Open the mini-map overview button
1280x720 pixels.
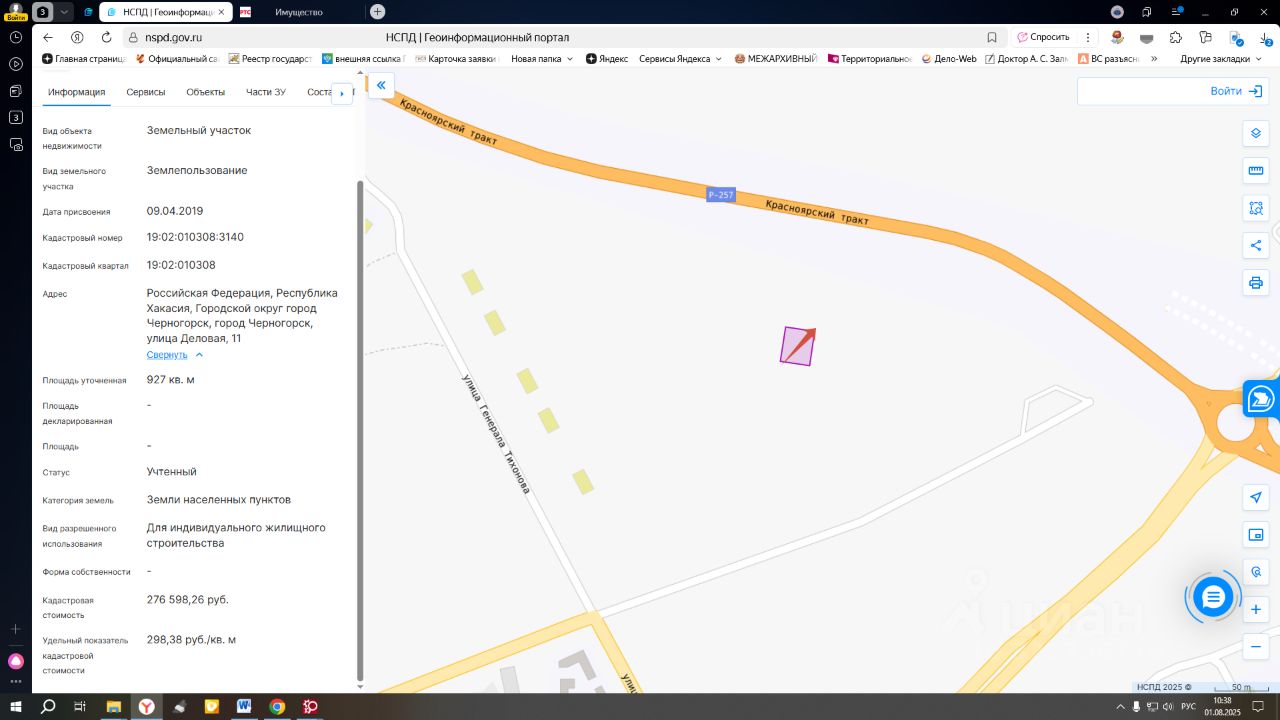click(1256, 535)
